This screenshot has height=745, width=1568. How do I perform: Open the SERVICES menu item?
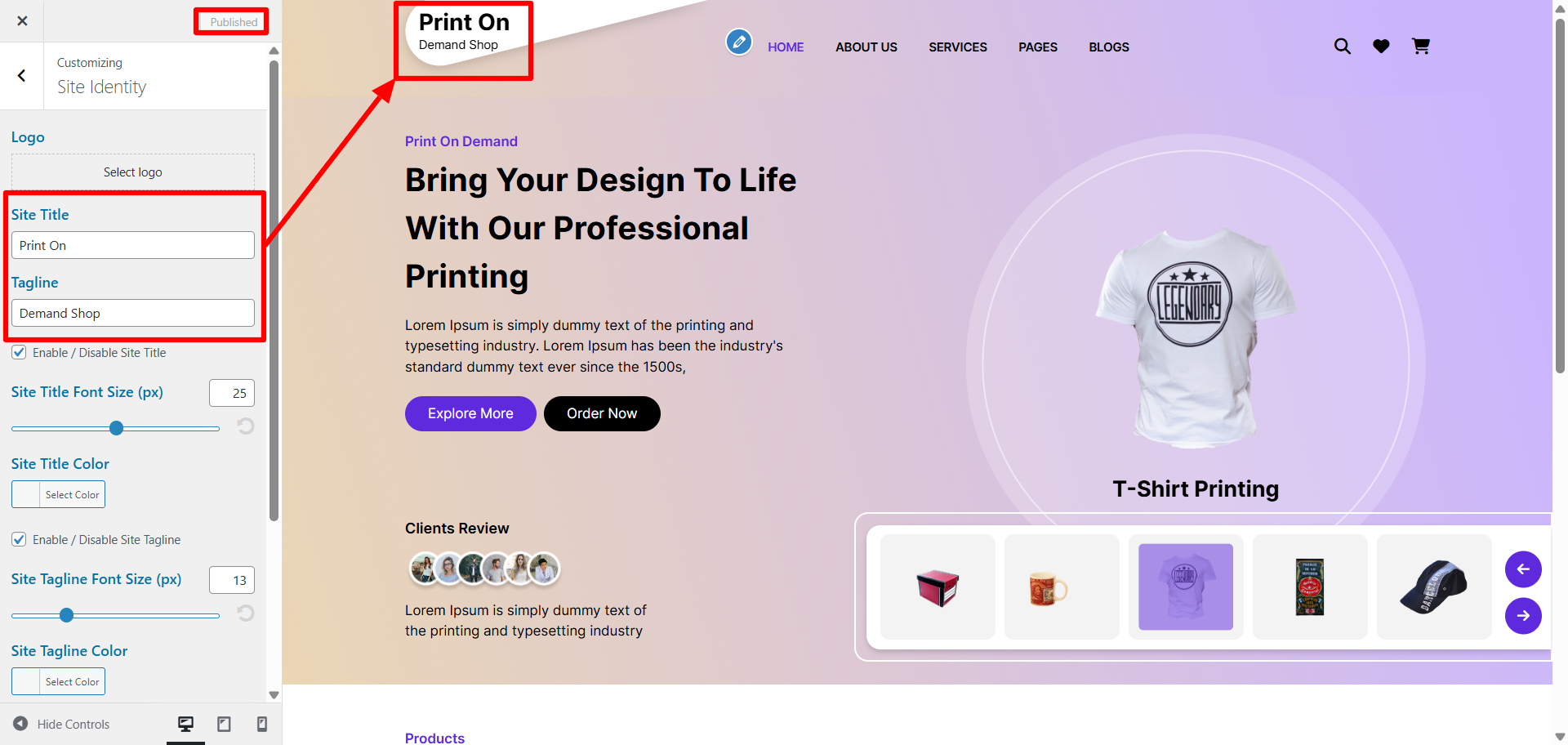click(958, 47)
